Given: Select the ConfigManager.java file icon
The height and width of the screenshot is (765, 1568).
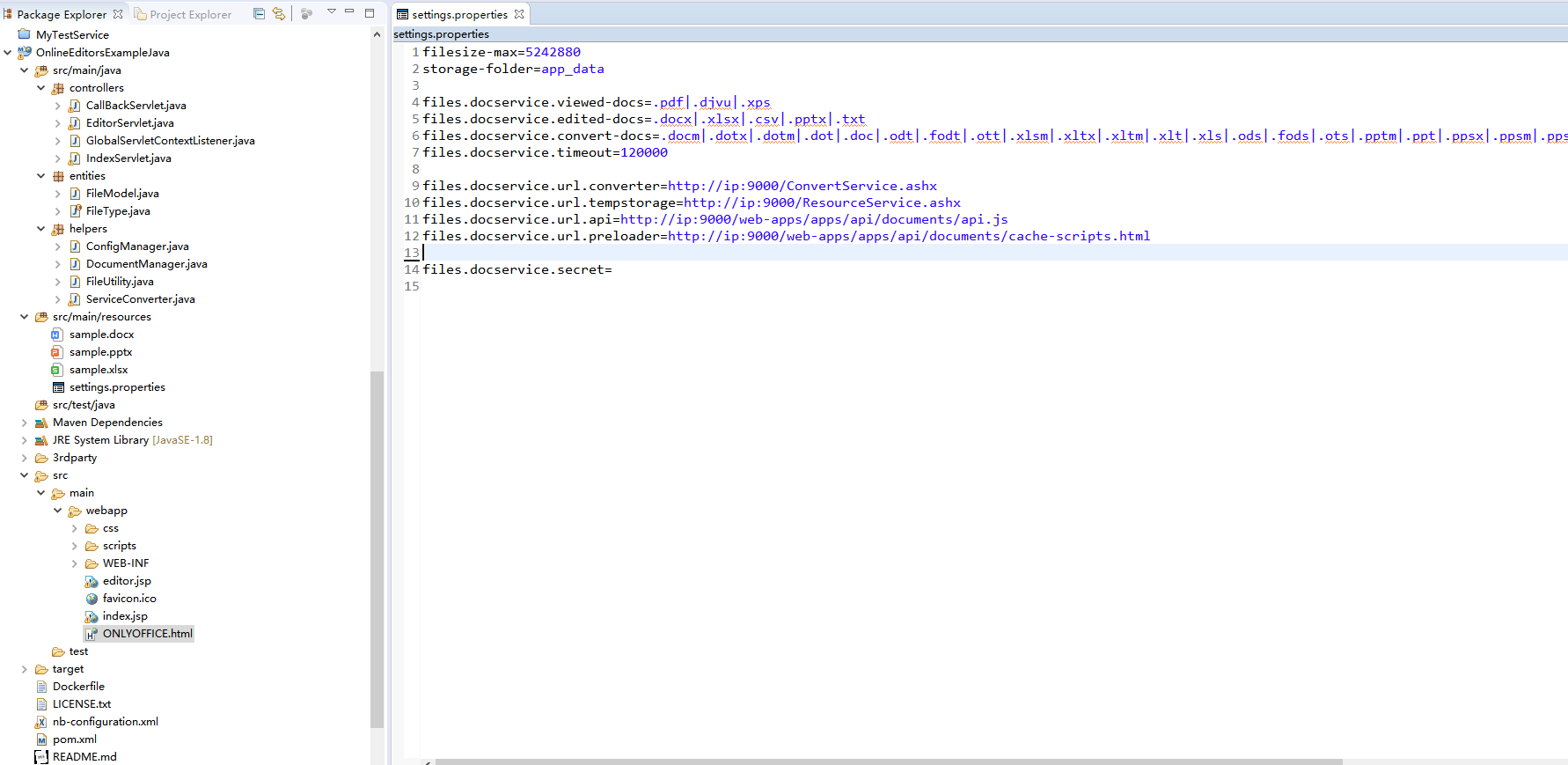Looking at the screenshot, I should [75, 246].
